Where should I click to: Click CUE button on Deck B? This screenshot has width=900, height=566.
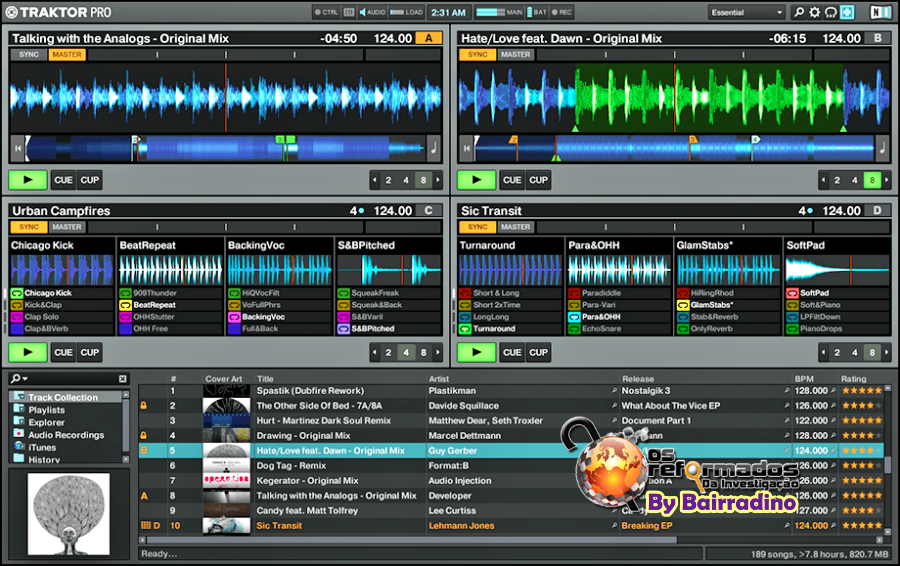click(x=512, y=180)
